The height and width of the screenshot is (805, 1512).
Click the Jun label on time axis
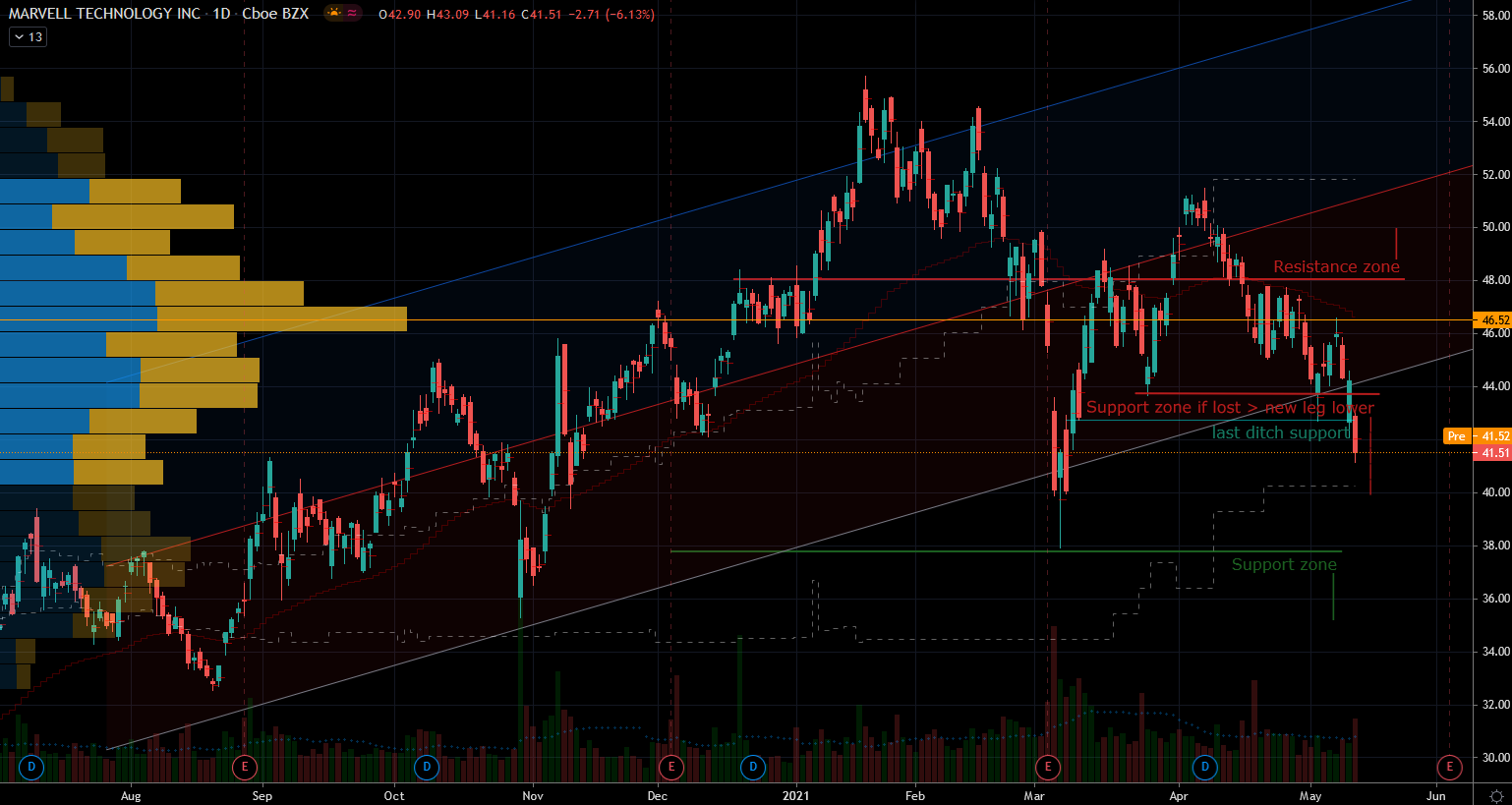1436,796
